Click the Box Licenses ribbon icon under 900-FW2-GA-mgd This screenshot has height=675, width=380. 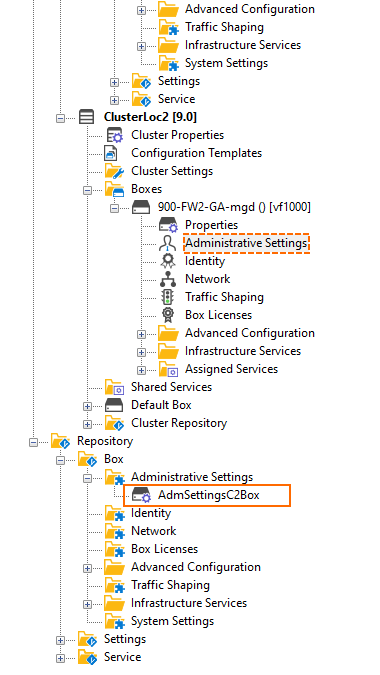(x=167, y=315)
